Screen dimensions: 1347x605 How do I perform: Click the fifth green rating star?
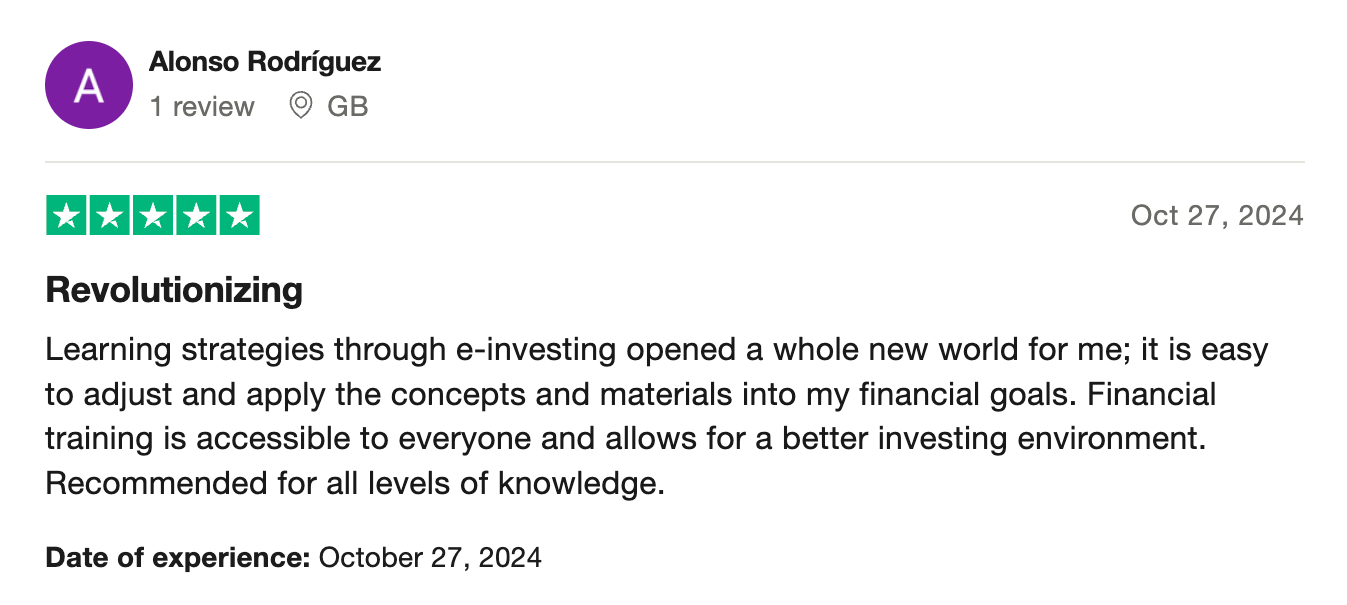tap(238, 216)
